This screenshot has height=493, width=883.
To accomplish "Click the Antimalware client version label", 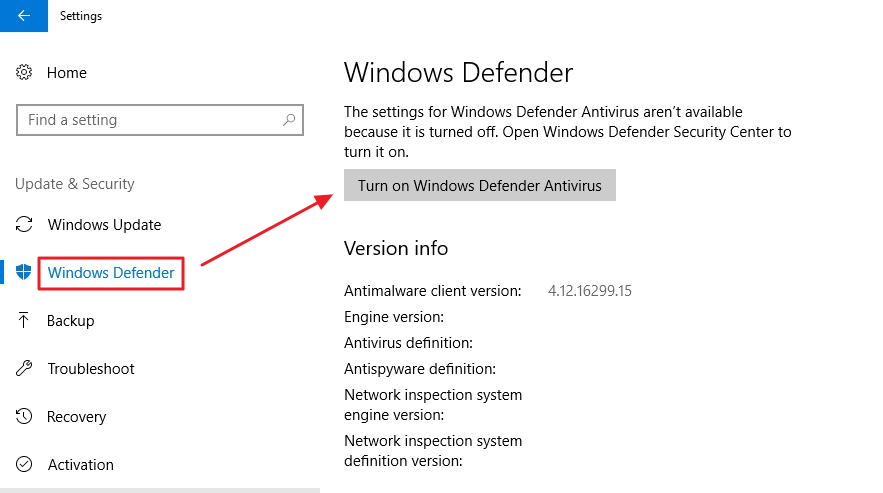I will pyautogui.click(x=432, y=291).
